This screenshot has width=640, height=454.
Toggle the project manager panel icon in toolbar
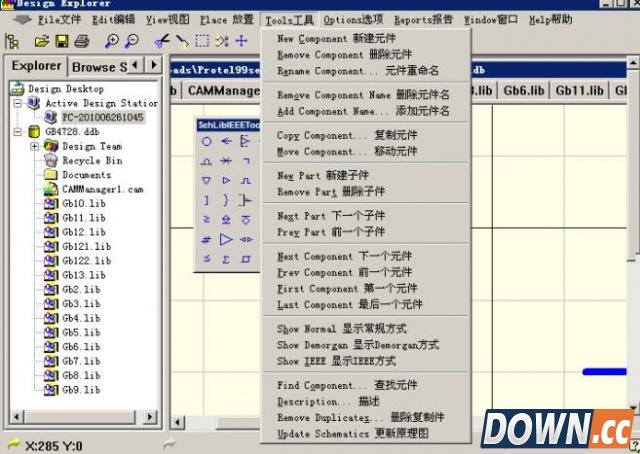pos(12,41)
